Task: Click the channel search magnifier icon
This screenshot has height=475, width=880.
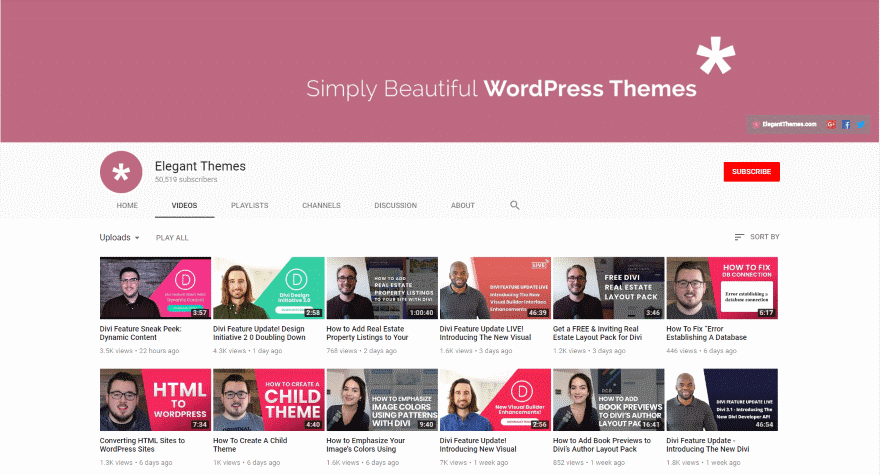Action: tap(515, 205)
